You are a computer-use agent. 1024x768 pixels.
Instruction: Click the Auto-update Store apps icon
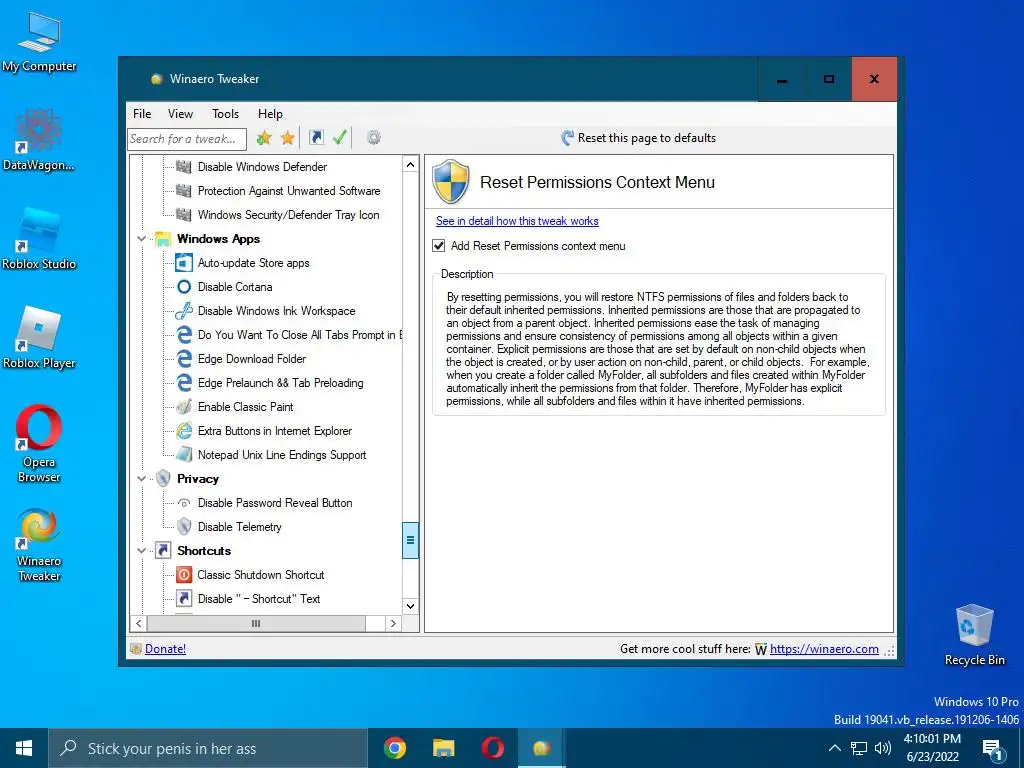tap(184, 263)
